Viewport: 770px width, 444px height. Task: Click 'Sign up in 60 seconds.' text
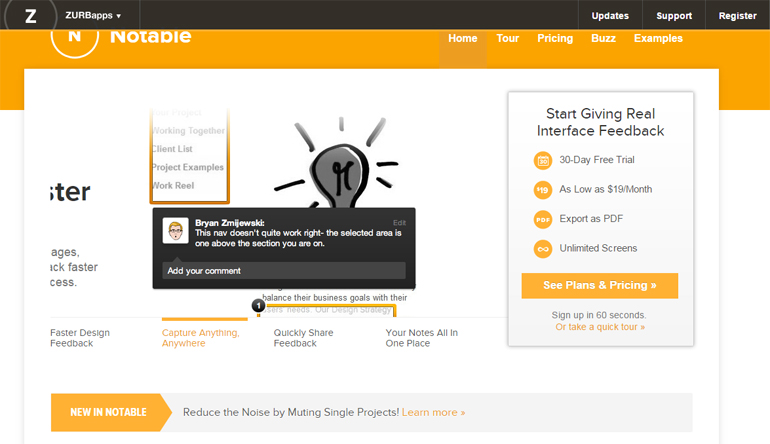click(599, 315)
